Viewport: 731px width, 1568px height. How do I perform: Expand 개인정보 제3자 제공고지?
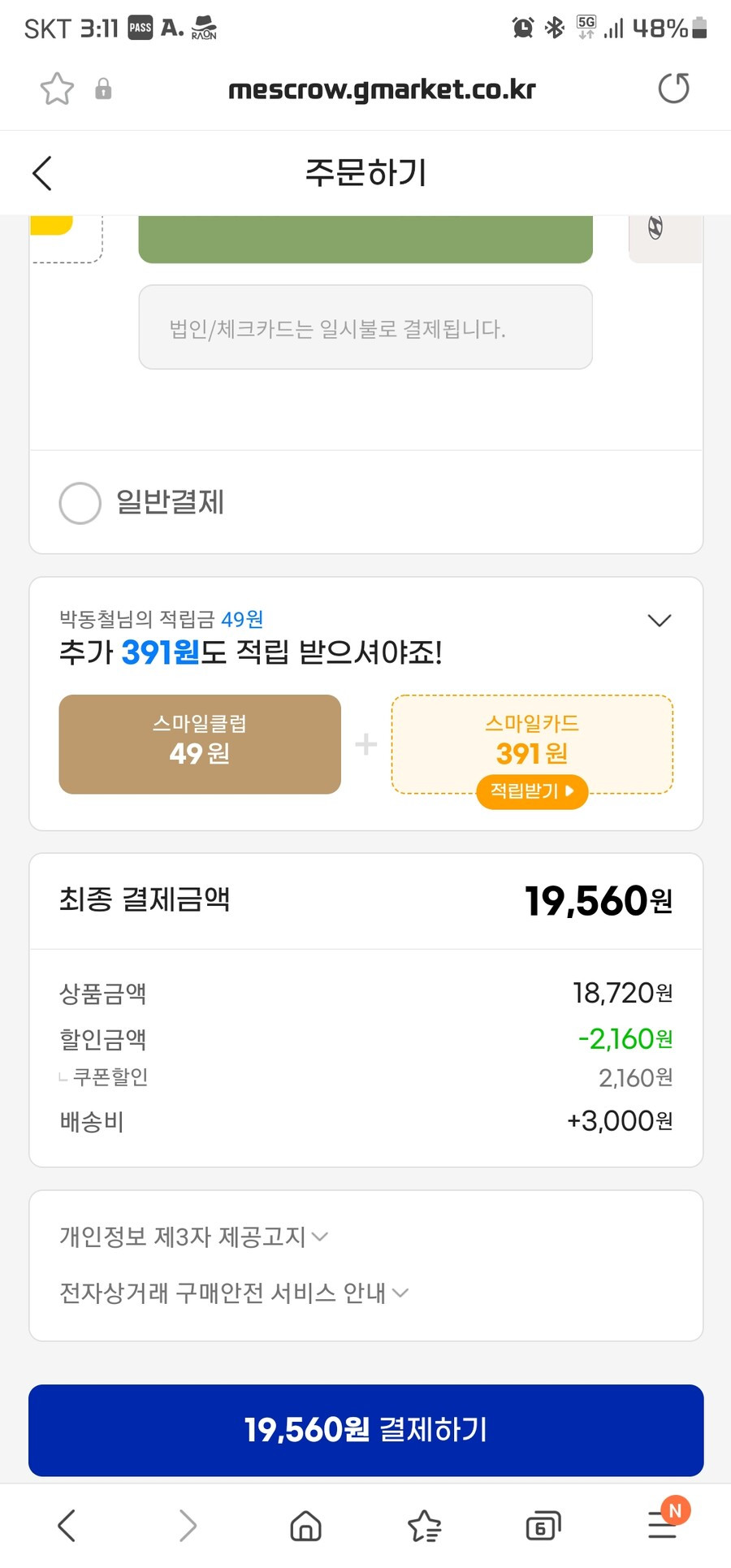pyautogui.click(x=194, y=1237)
